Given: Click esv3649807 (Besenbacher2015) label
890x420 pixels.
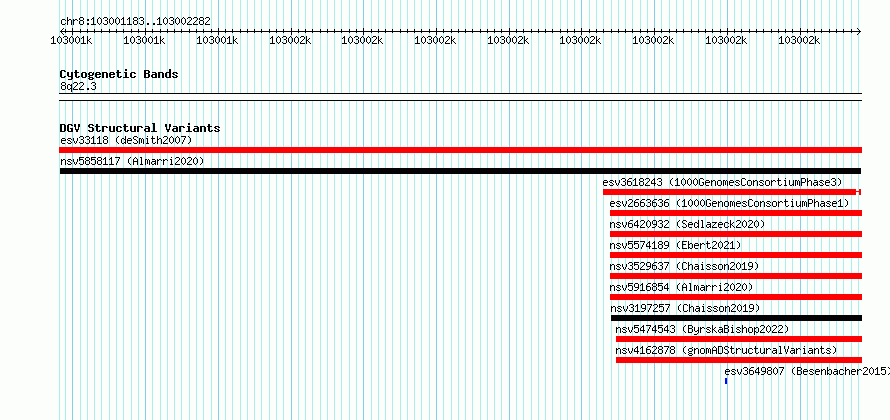Looking at the screenshot, I should tap(807, 371).
